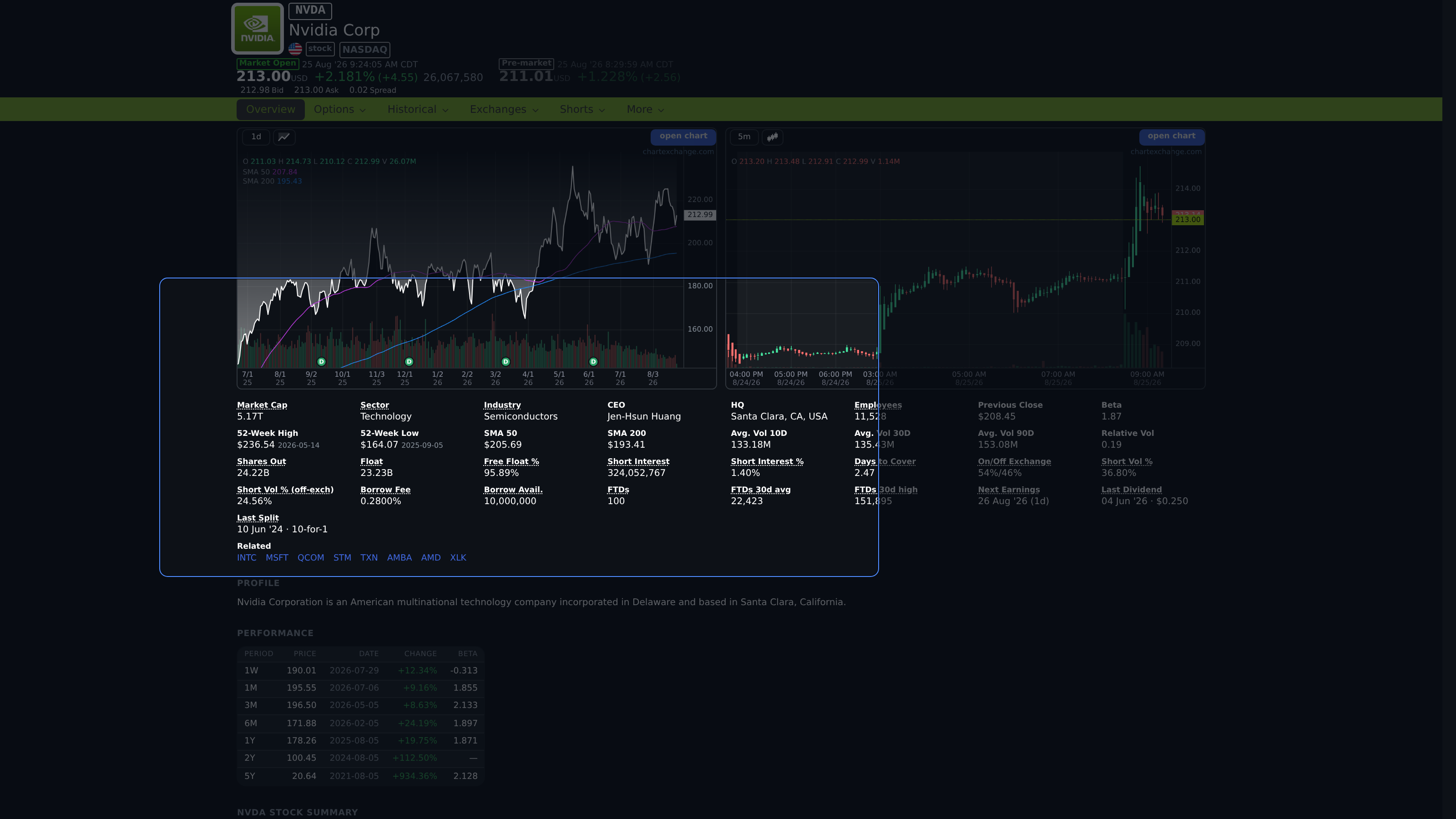This screenshot has width=1456, height=819.
Task: Toggle candlestick chart type icon on 5m chart
Action: point(772,137)
